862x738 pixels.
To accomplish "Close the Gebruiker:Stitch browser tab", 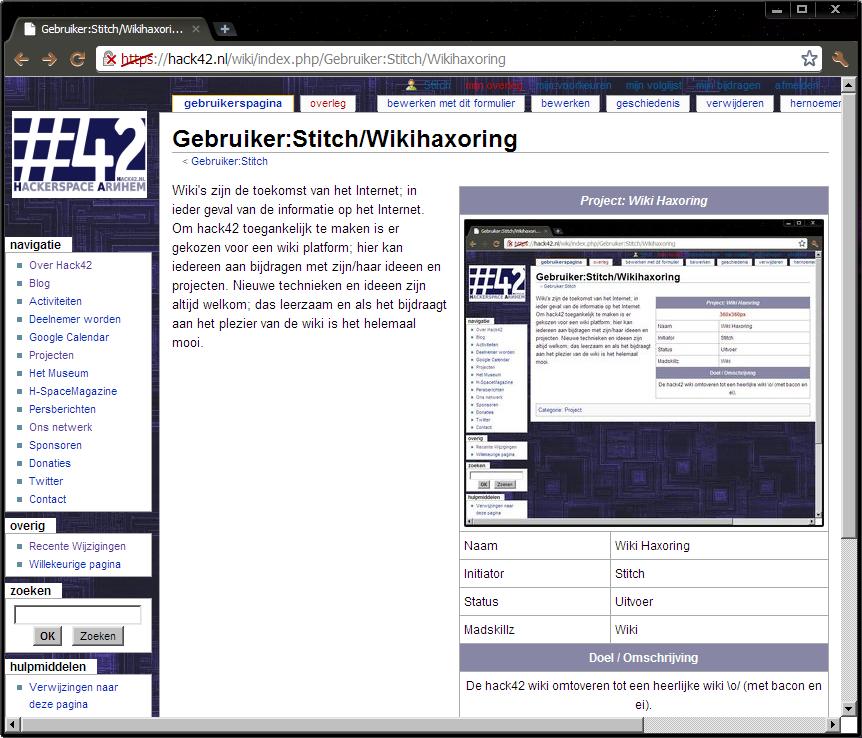I will pyautogui.click(x=197, y=30).
